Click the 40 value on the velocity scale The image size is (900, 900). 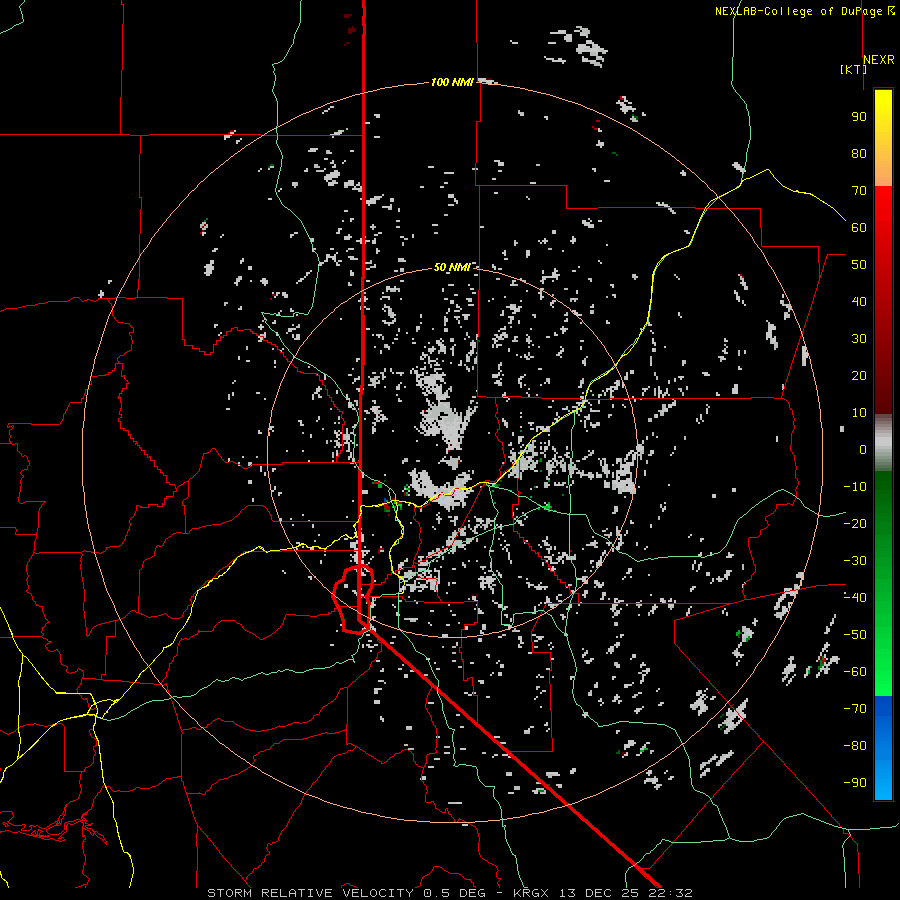(859, 302)
